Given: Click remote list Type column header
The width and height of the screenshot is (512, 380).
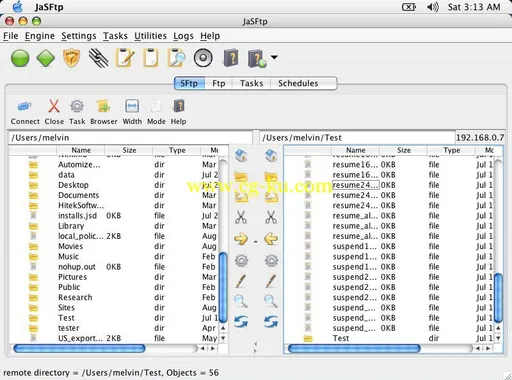Looking at the screenshot, I should tap(451, 150).
